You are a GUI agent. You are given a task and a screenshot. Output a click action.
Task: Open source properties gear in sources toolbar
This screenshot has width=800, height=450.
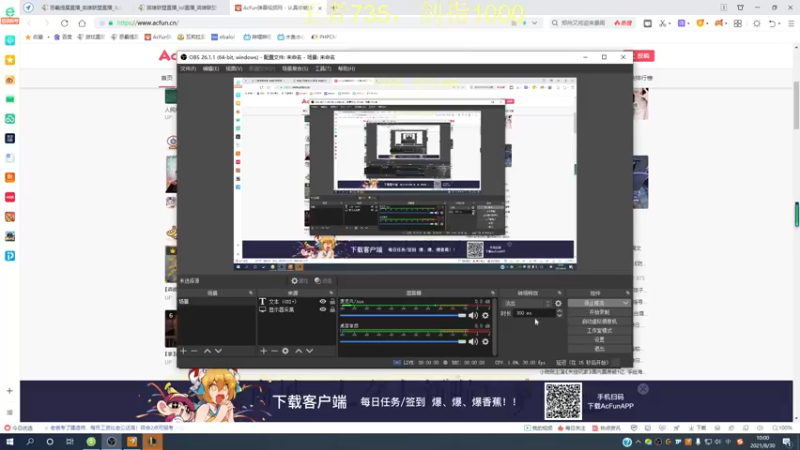(285, 351)
